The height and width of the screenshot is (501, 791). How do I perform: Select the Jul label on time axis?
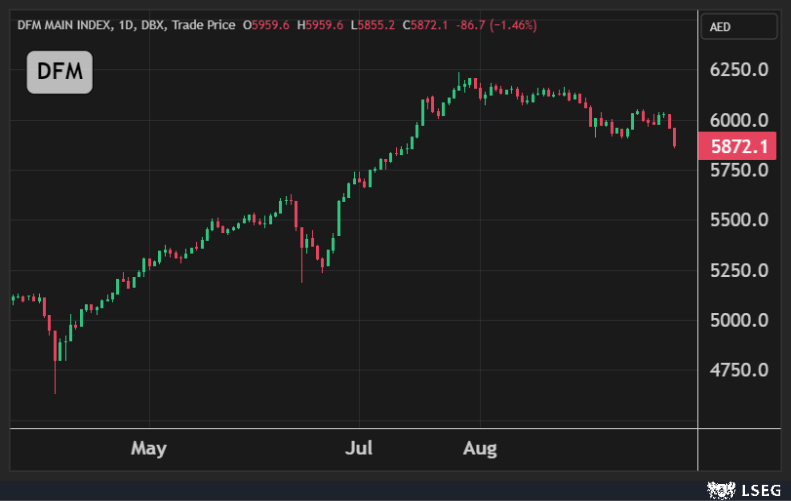coord(358,447)
